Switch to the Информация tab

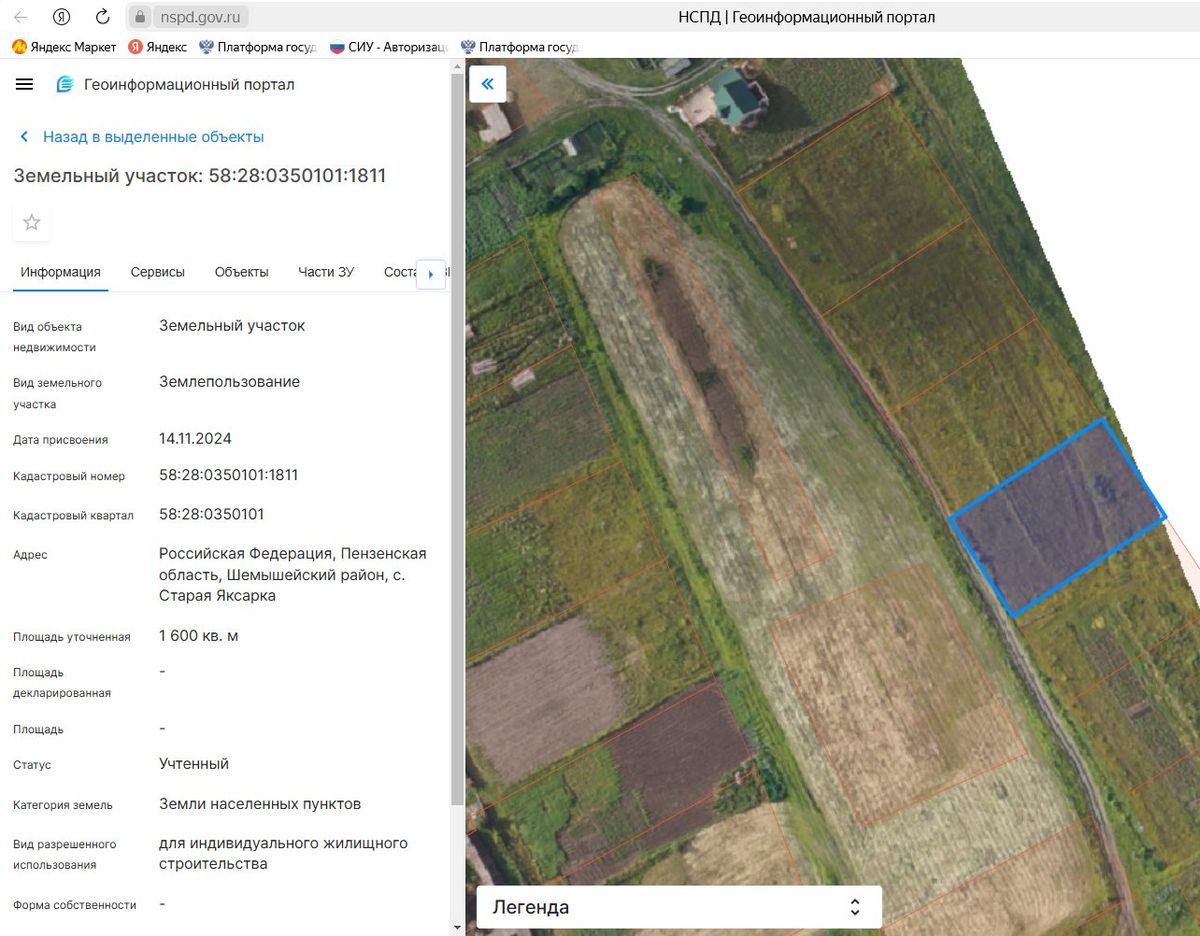(61, 272)
